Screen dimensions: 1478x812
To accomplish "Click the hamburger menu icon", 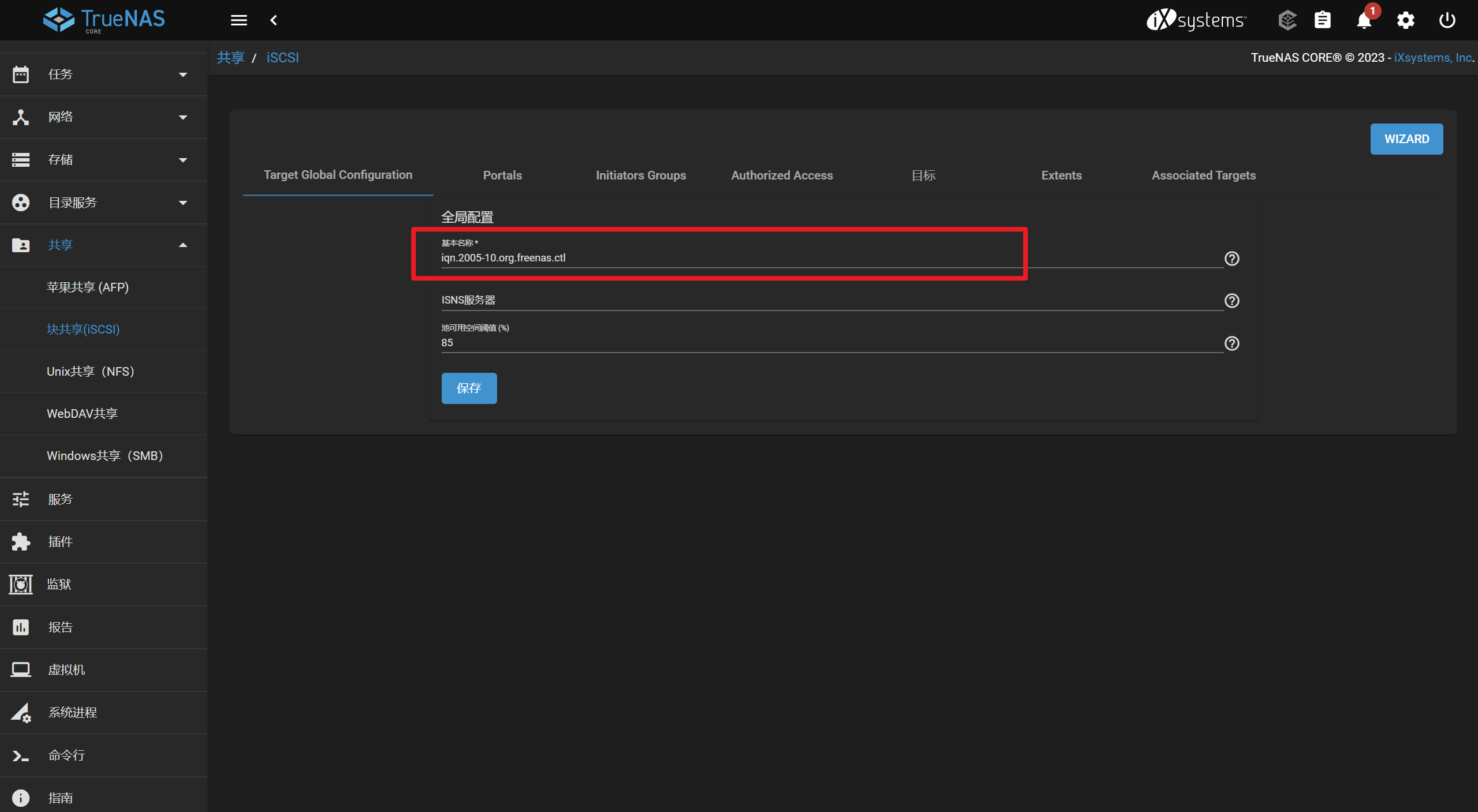I will point(238,20).
